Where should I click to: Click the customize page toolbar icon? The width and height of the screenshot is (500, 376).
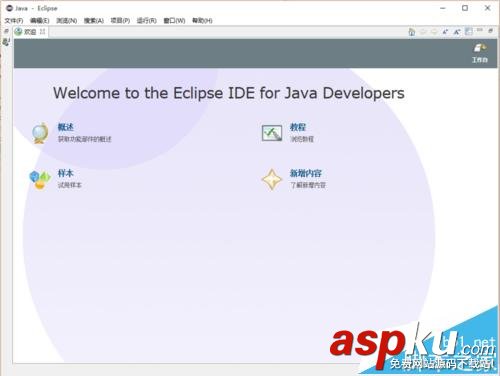click(469, 32)
